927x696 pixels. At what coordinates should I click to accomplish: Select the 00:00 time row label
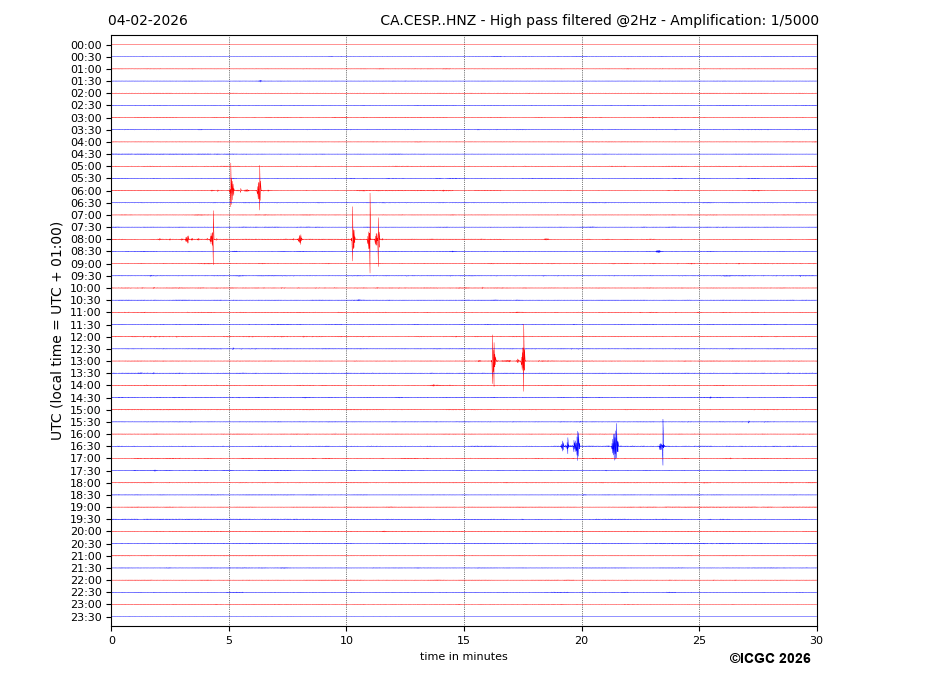(86, 45)
